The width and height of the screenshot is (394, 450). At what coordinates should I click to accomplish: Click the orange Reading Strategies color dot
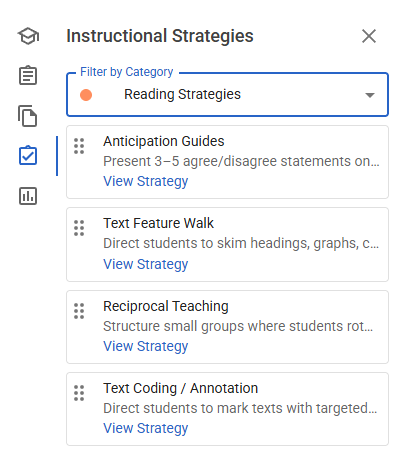point(86,95)
